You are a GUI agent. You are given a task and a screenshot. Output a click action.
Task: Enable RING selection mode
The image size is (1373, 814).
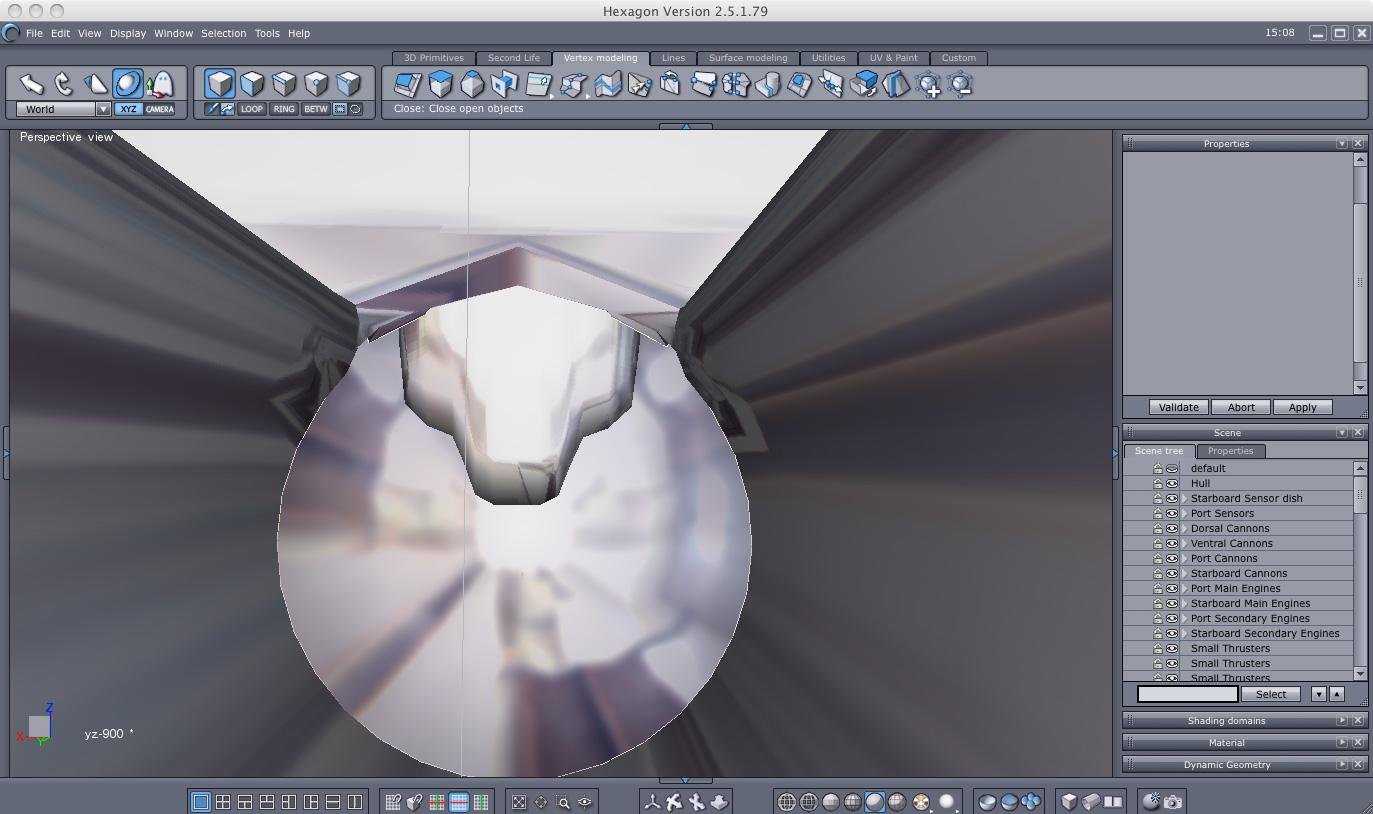pos(284,109)
